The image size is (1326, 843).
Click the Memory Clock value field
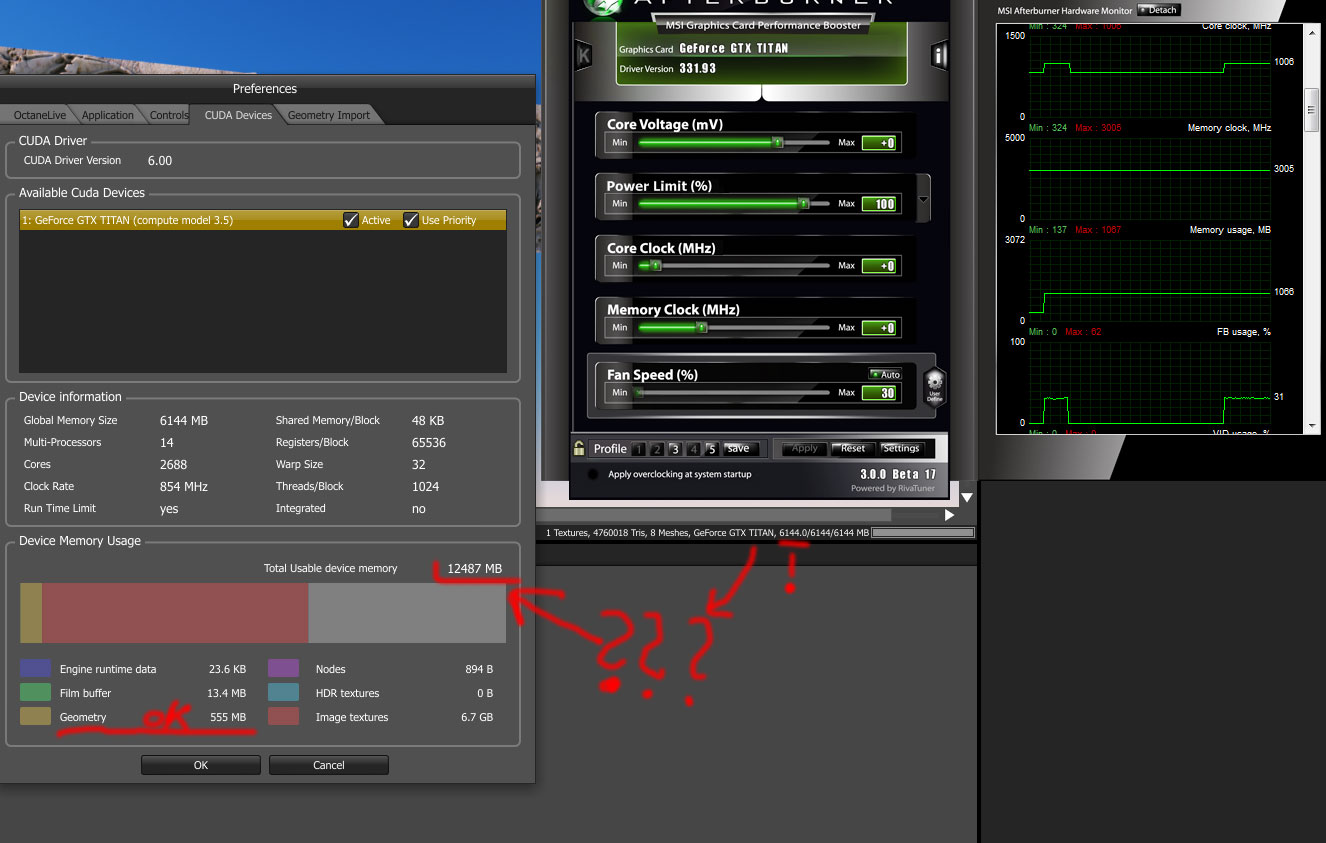point(880,328)
